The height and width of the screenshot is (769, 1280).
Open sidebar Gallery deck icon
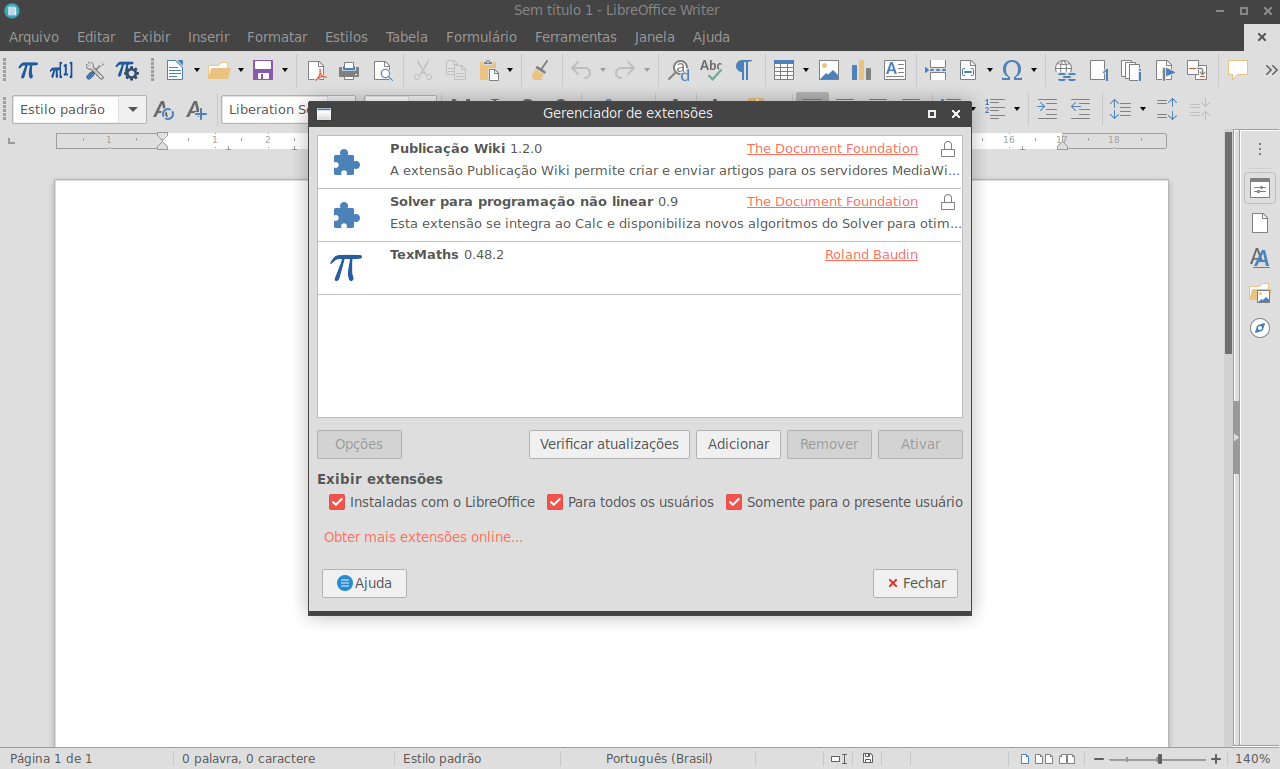point(1260,293)
